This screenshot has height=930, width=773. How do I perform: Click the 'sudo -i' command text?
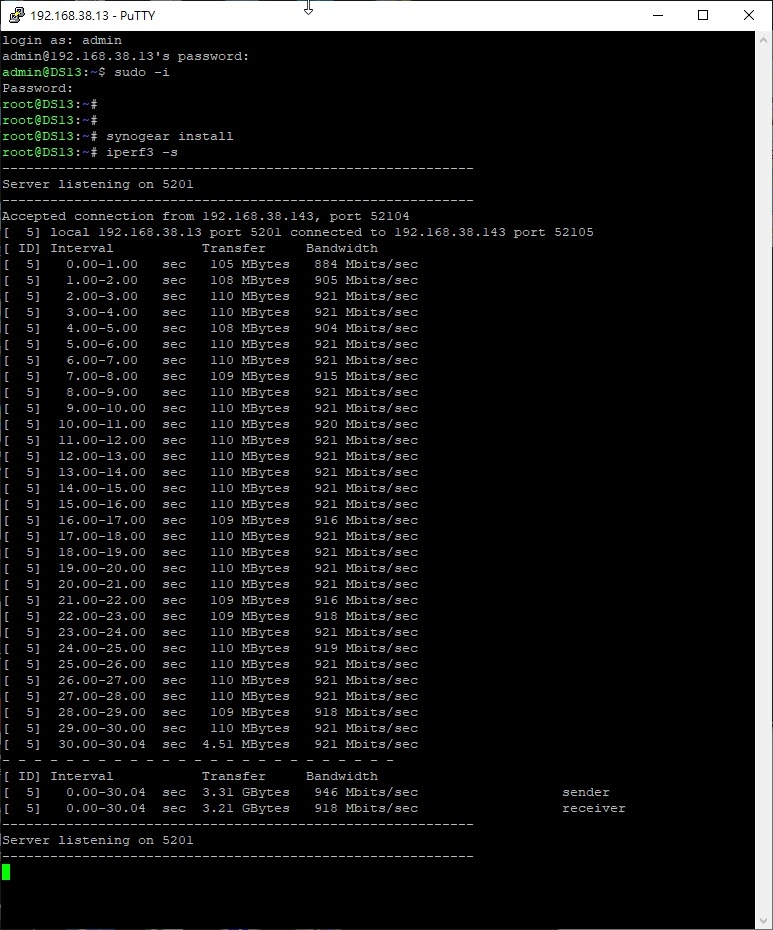point(142,72)
